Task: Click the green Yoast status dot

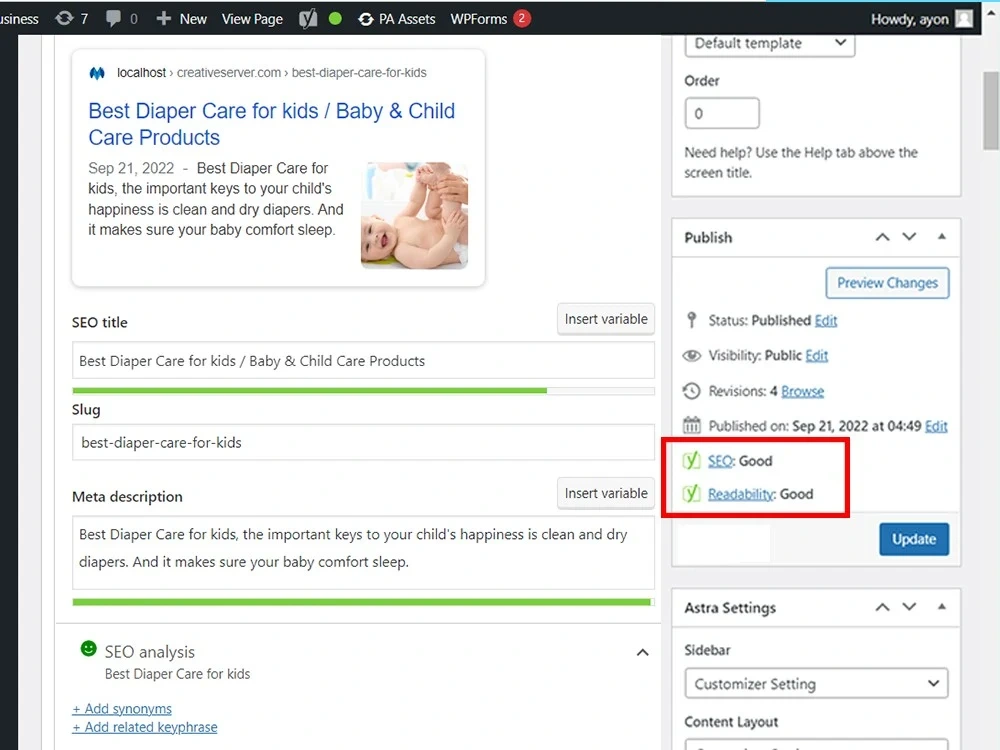Action: 335,18
